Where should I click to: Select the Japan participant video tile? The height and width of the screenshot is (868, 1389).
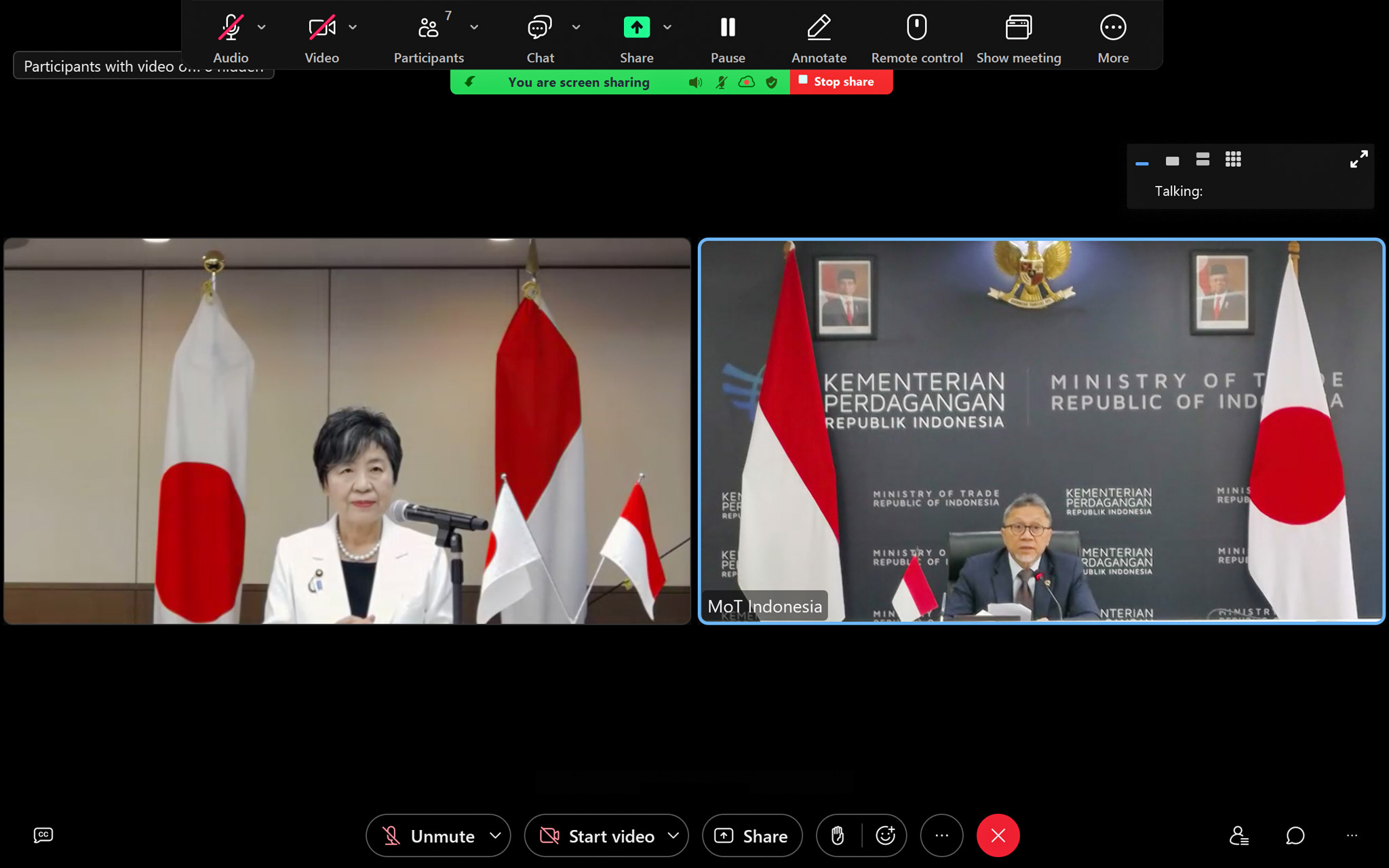click(x=347, y=431)
